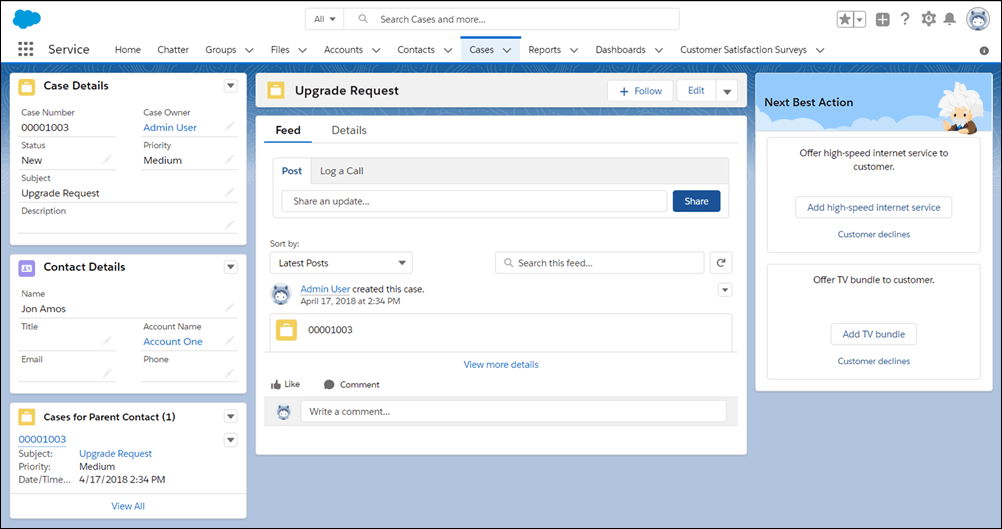Click the Global Actions plus icon

(882, 19)
